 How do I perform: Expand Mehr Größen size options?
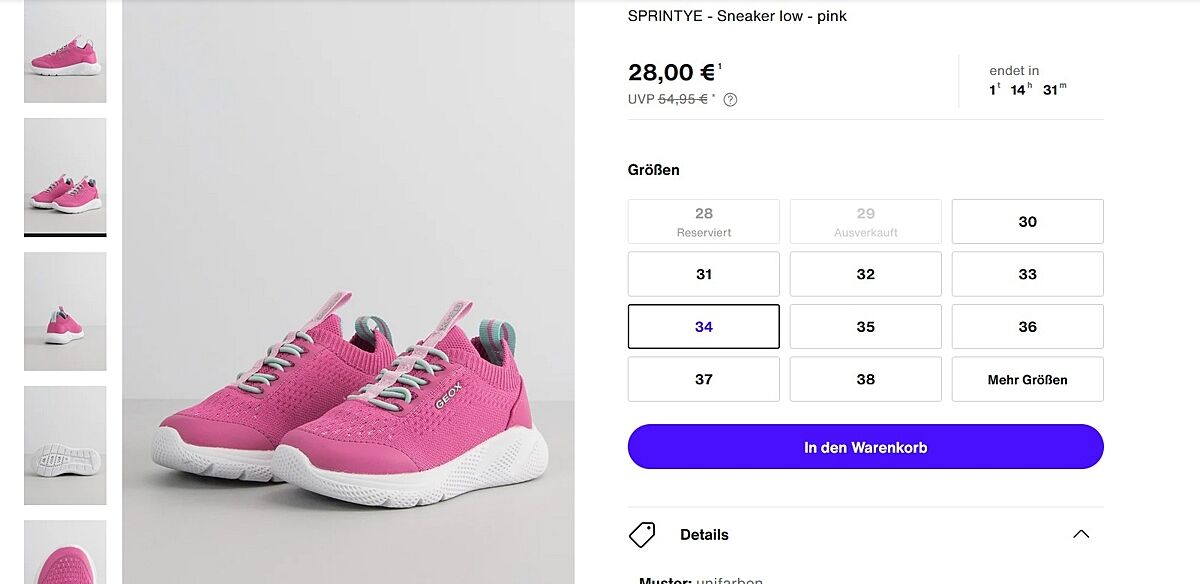click(x=1027, y=379)
